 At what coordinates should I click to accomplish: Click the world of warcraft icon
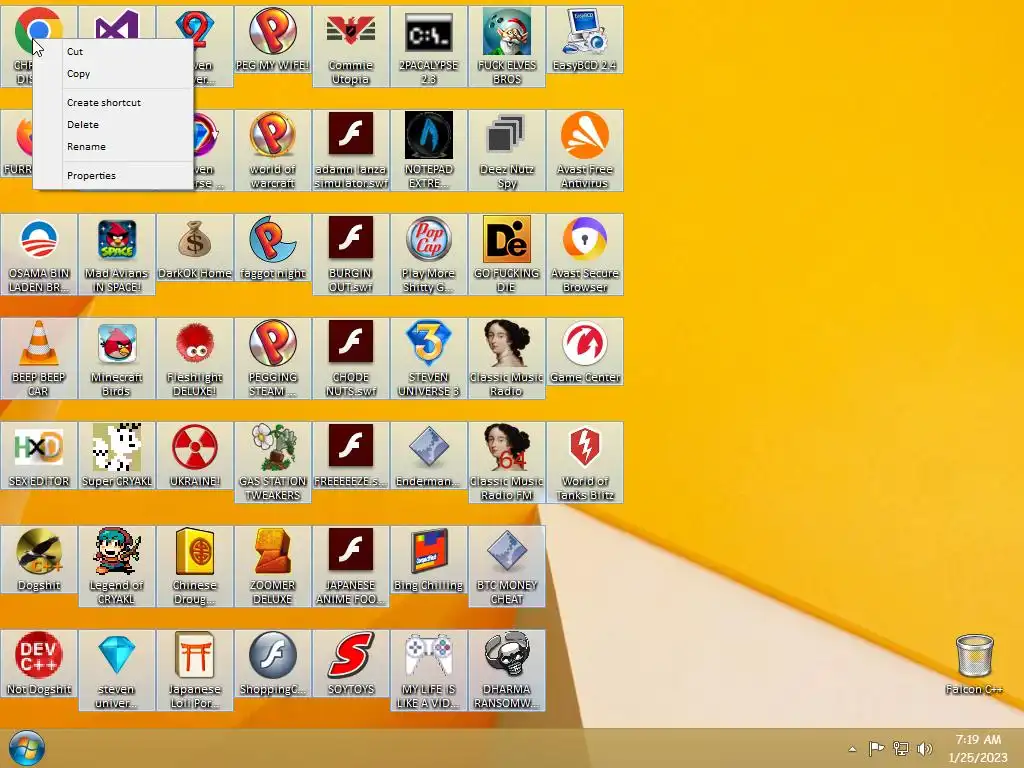[x=272, y=150]
